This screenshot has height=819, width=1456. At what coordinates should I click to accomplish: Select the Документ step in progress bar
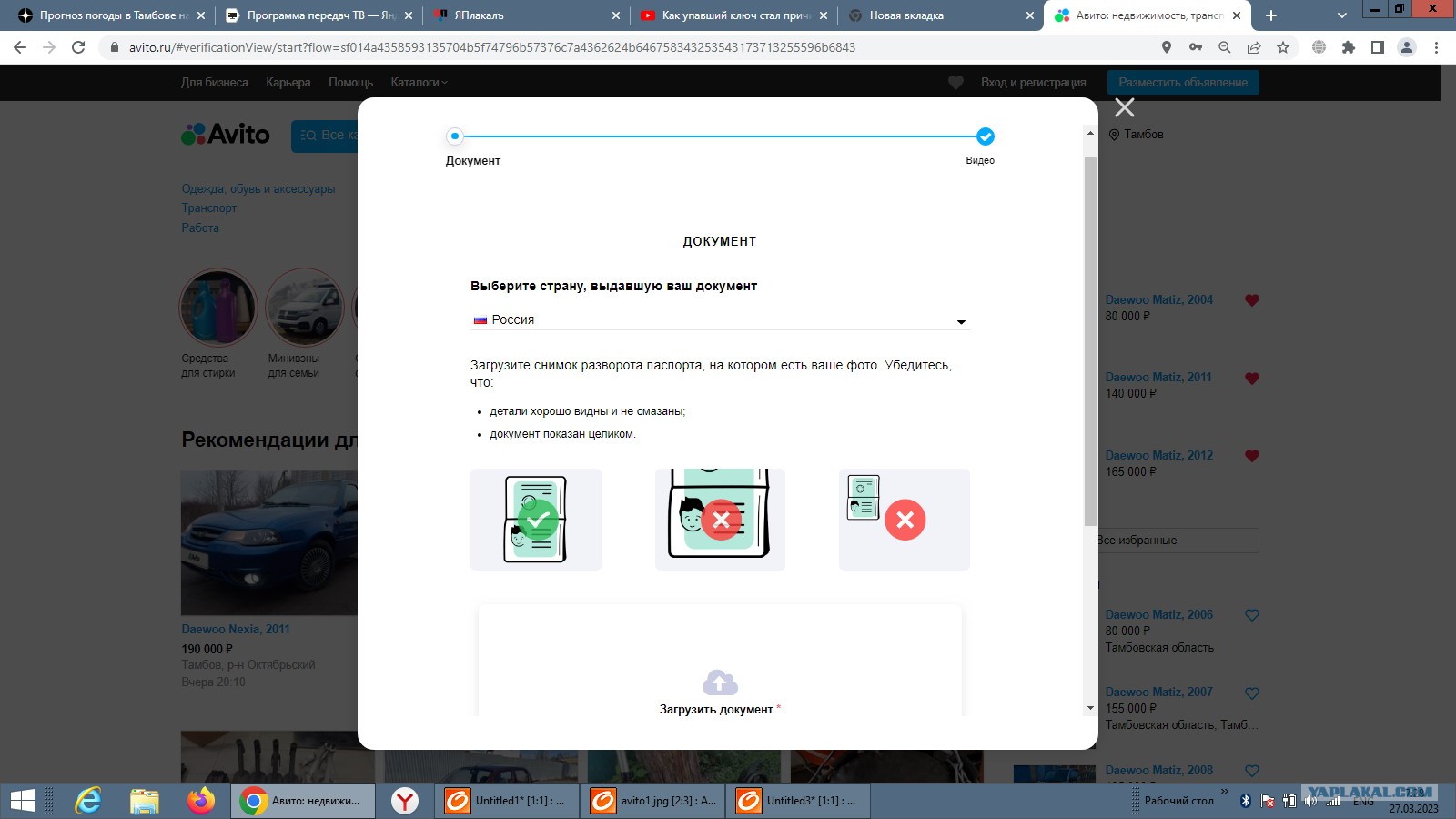455,136
